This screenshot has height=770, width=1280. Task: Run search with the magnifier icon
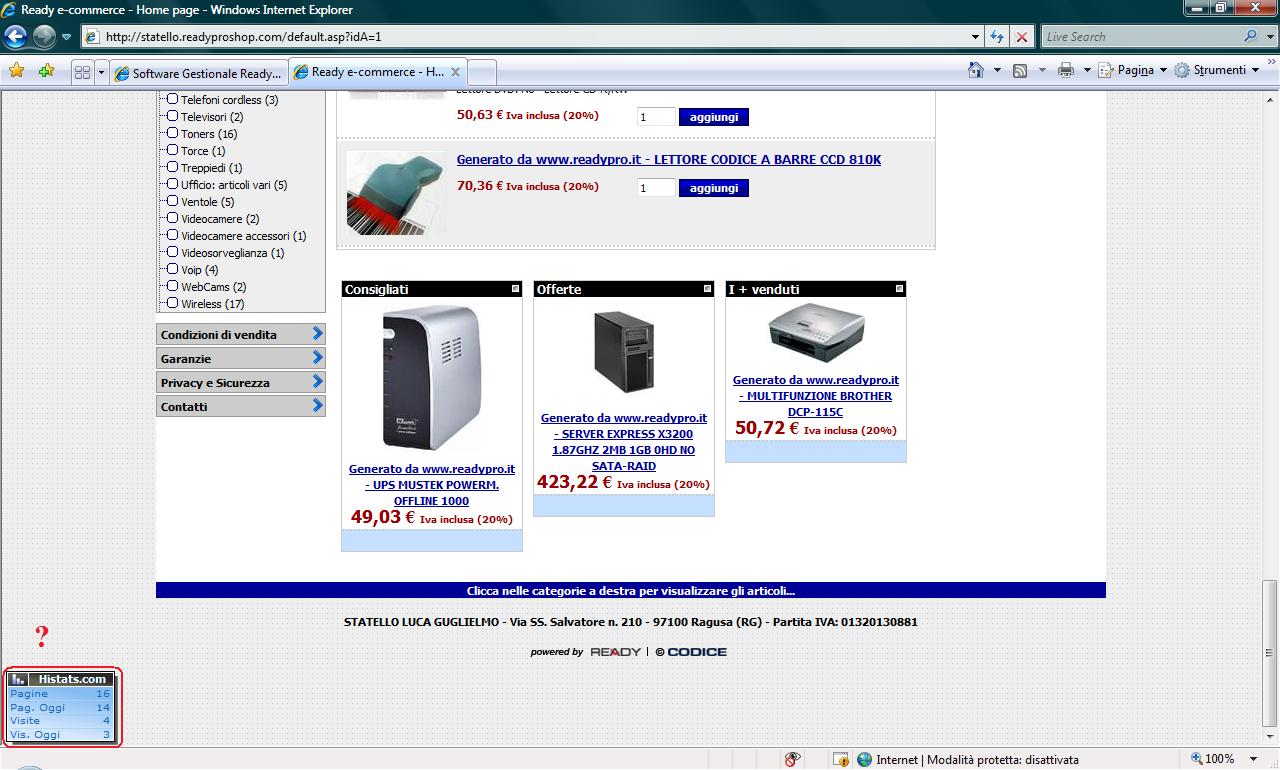1251,37
